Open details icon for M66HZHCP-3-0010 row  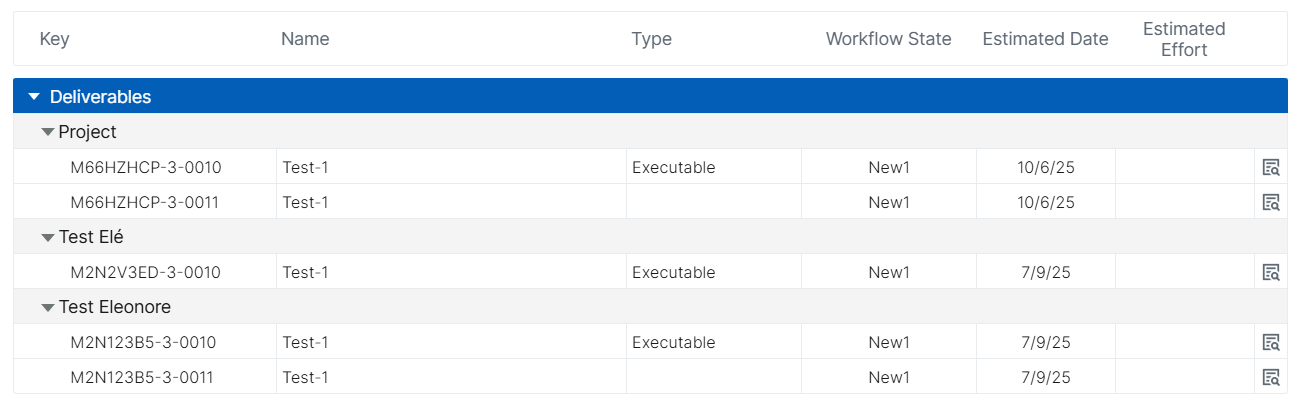(1271, 167)
